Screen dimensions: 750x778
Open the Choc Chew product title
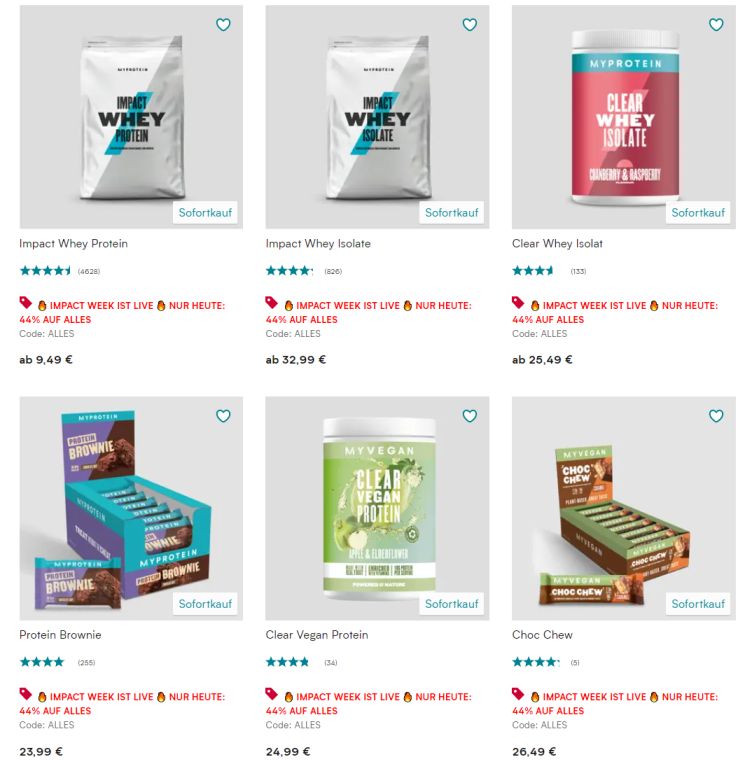[x=542, y=635]
